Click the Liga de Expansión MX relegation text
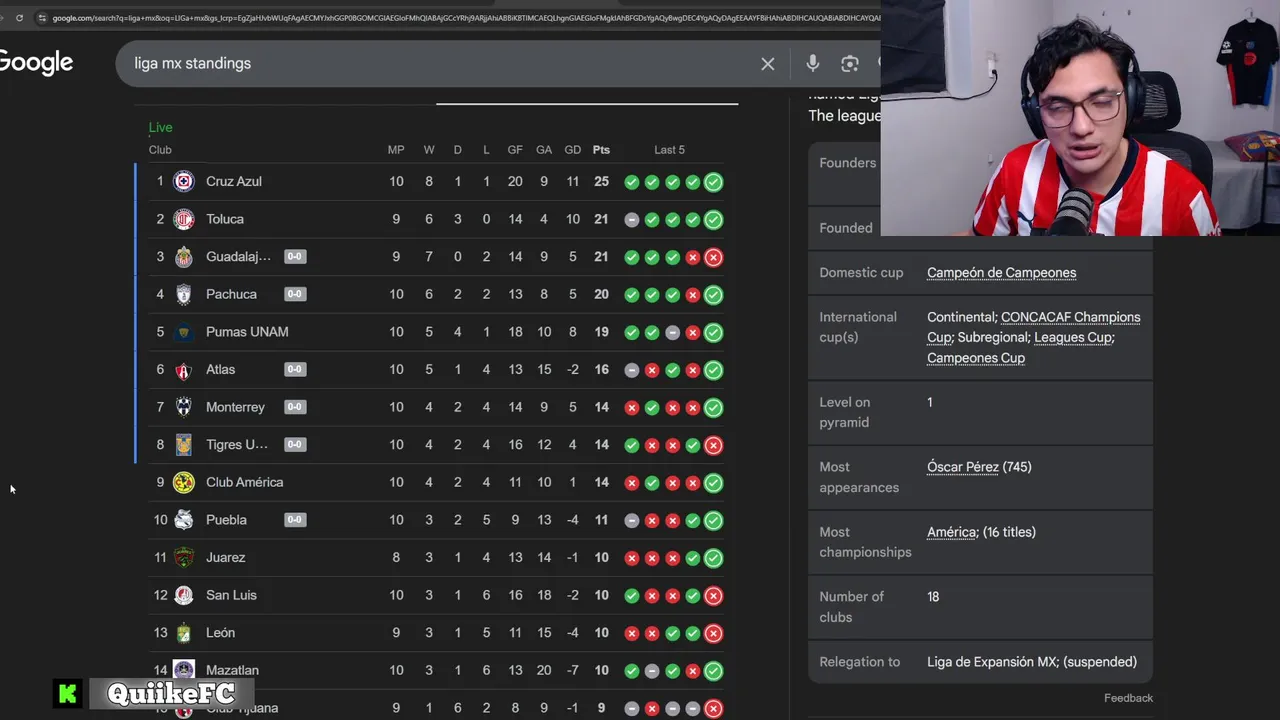1280x720 pixels. pos(1032,662)
